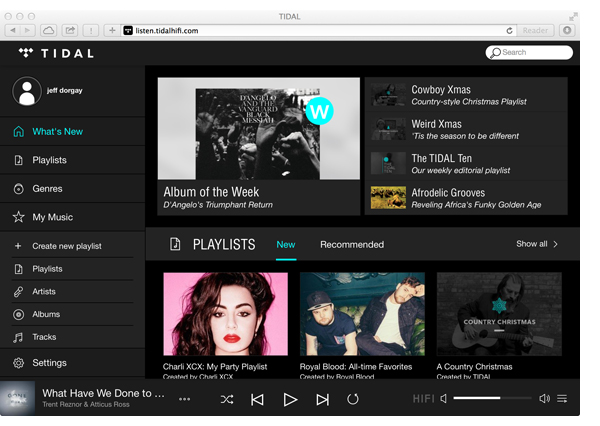Screen dimensions: 600x426
Task: Skip to previous track
Action: pos(257,400)
